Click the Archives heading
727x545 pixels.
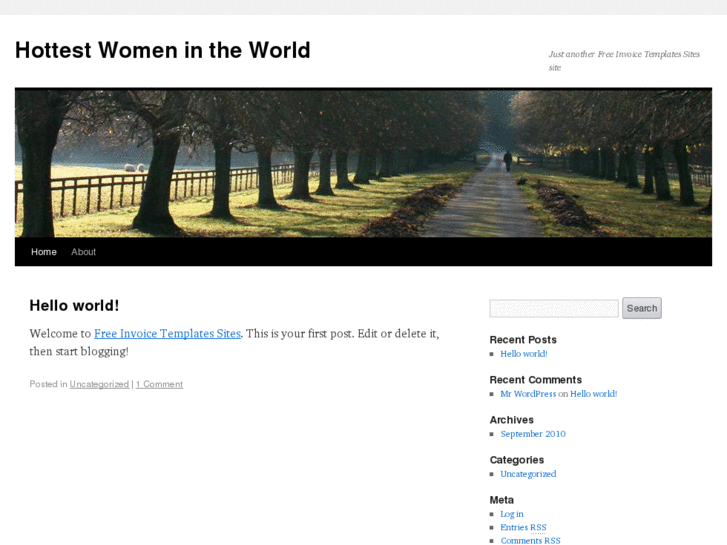tap(511, 420)
